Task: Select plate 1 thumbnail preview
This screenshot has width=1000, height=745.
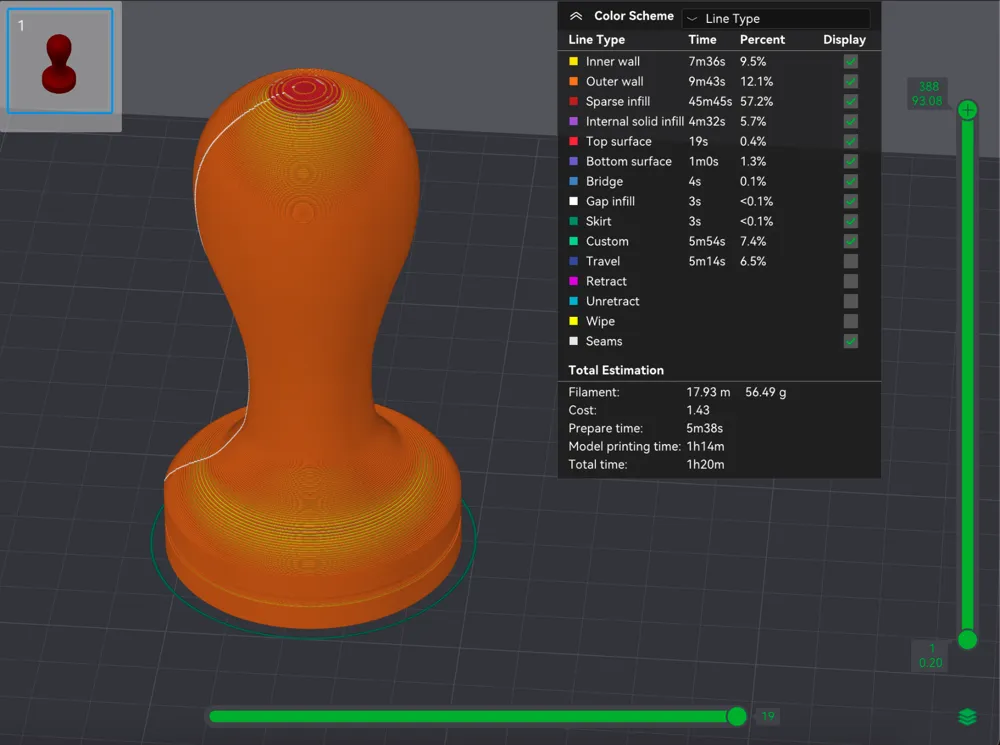Action: coord(60,62)
